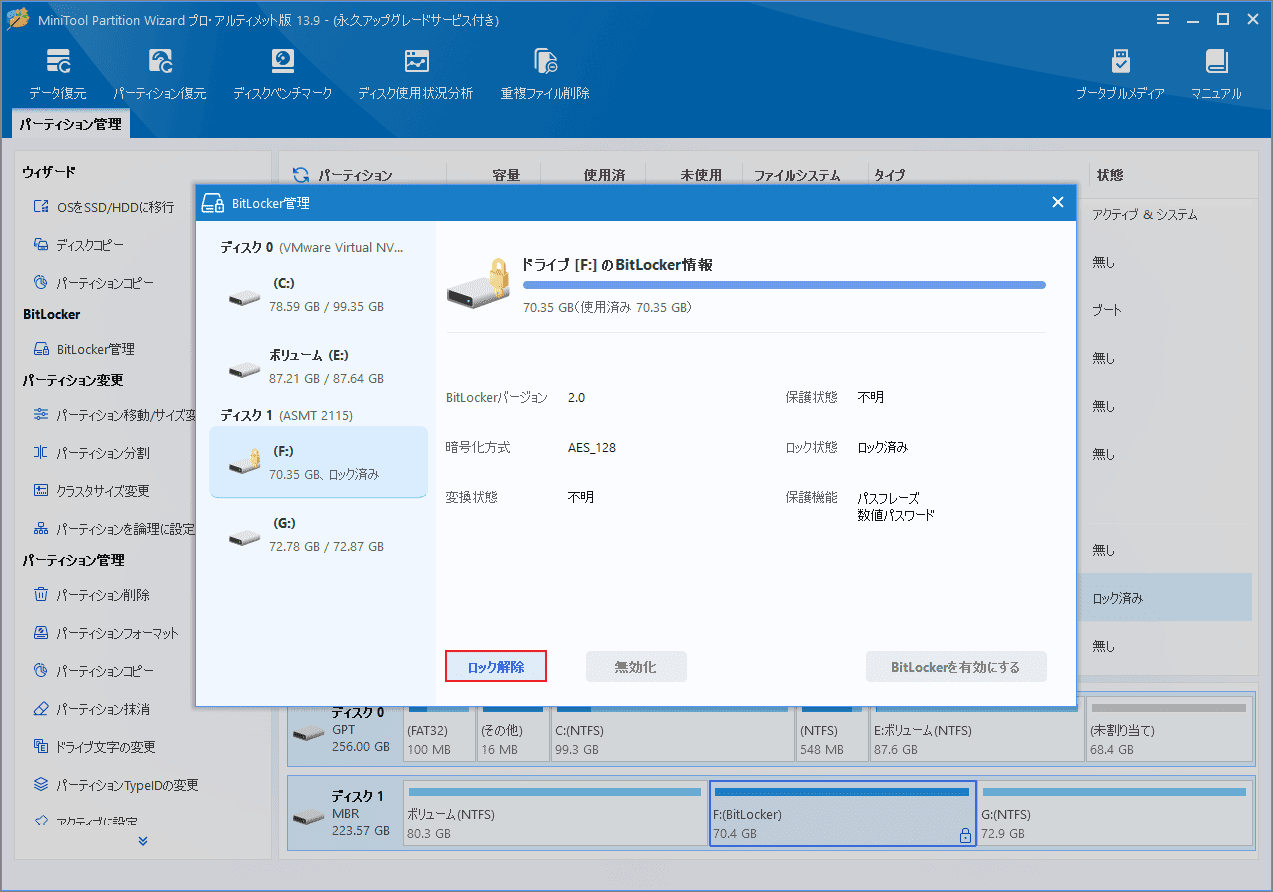This screenshot has width=1273, height=892.
Task: Expand the sidebar with the double-chevron down
Action: (x=143, y=841)
